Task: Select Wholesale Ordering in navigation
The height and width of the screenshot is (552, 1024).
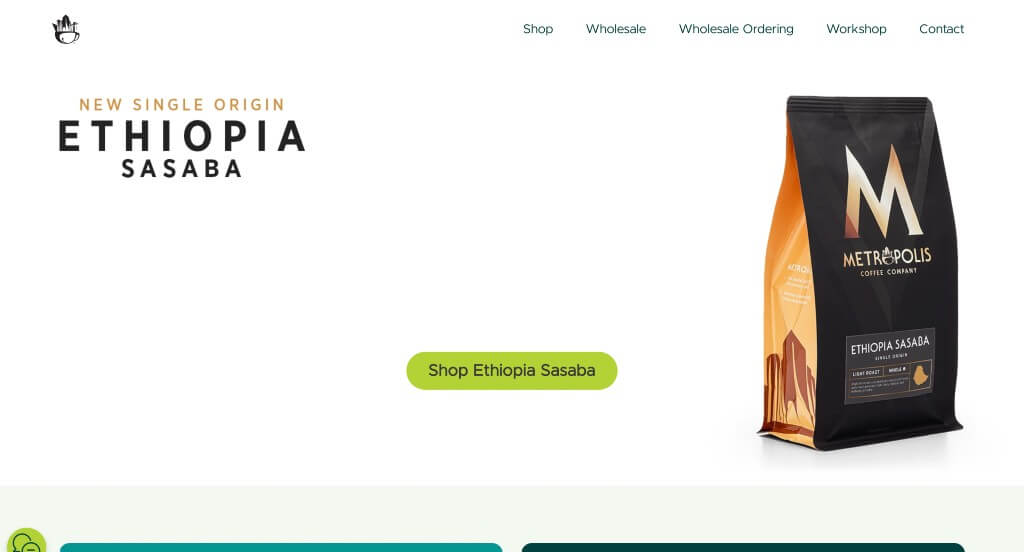Action: coord(736,29)
